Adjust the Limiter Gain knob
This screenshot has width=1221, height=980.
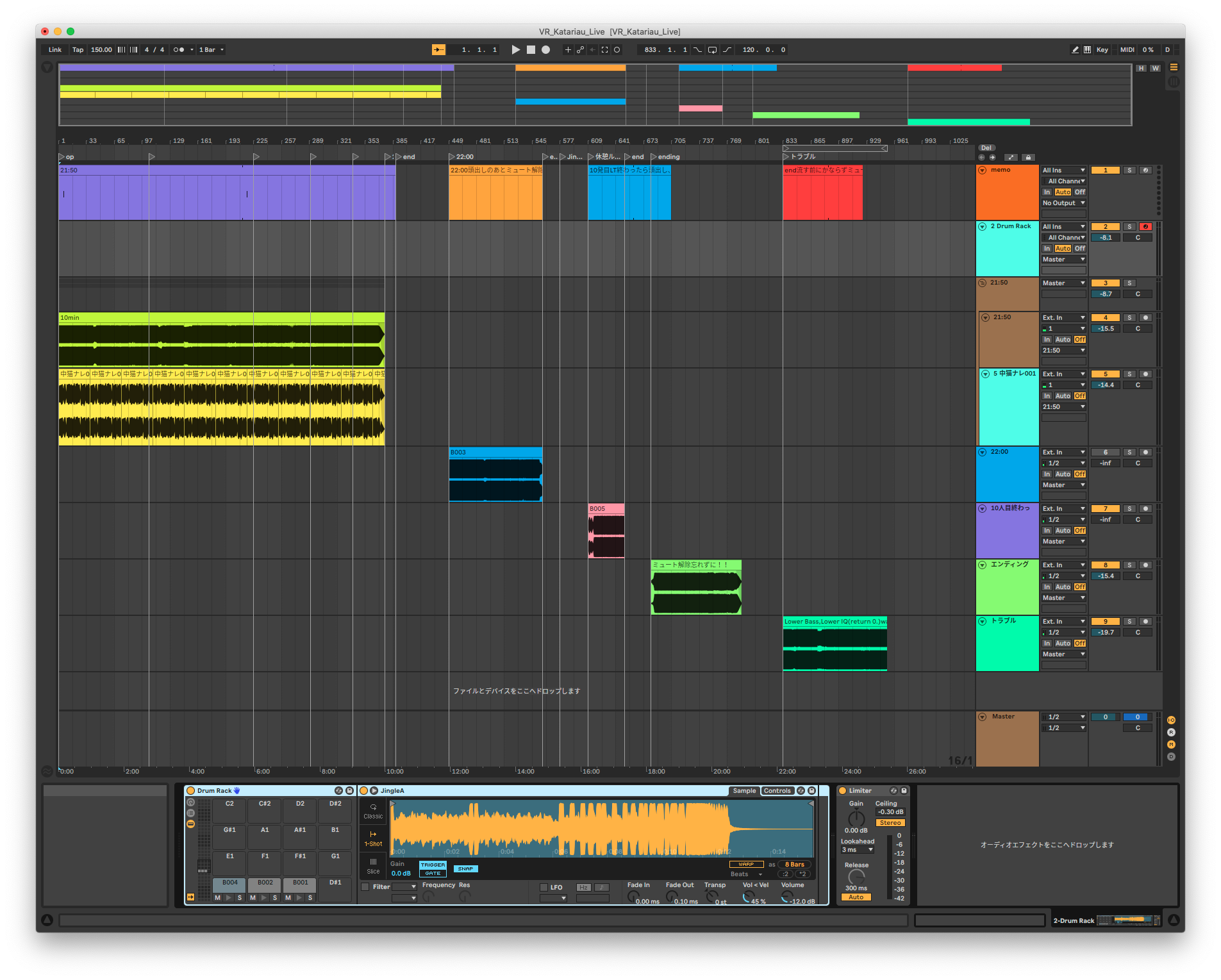pyautogui.click(x=856, y=818)
